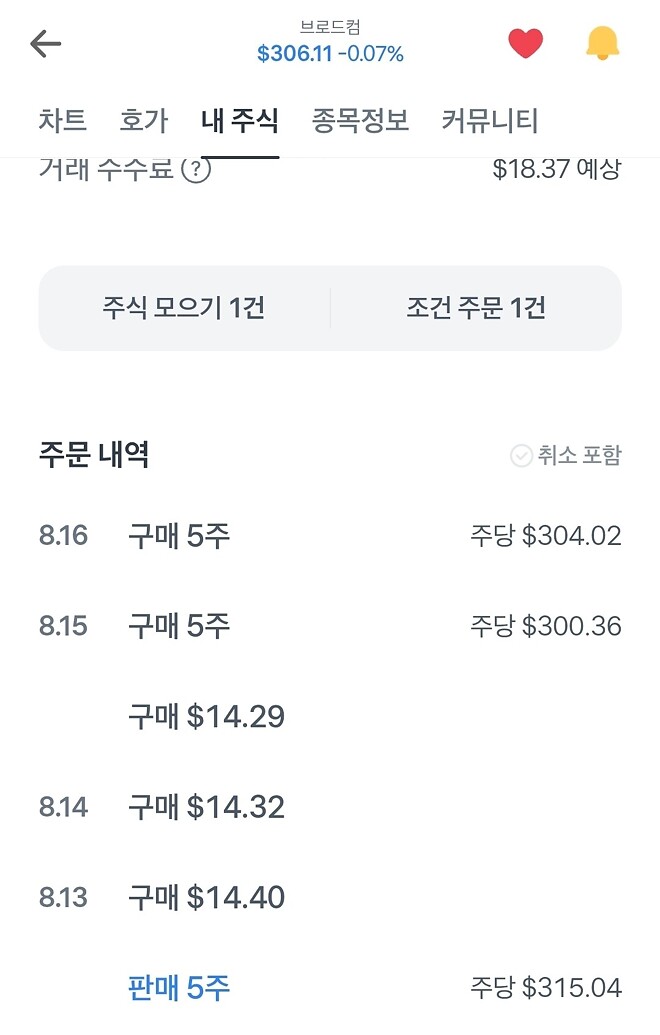Tap the notification bell icon
660x1035 pixels.
pyautogui.click(x=600, y=43)
